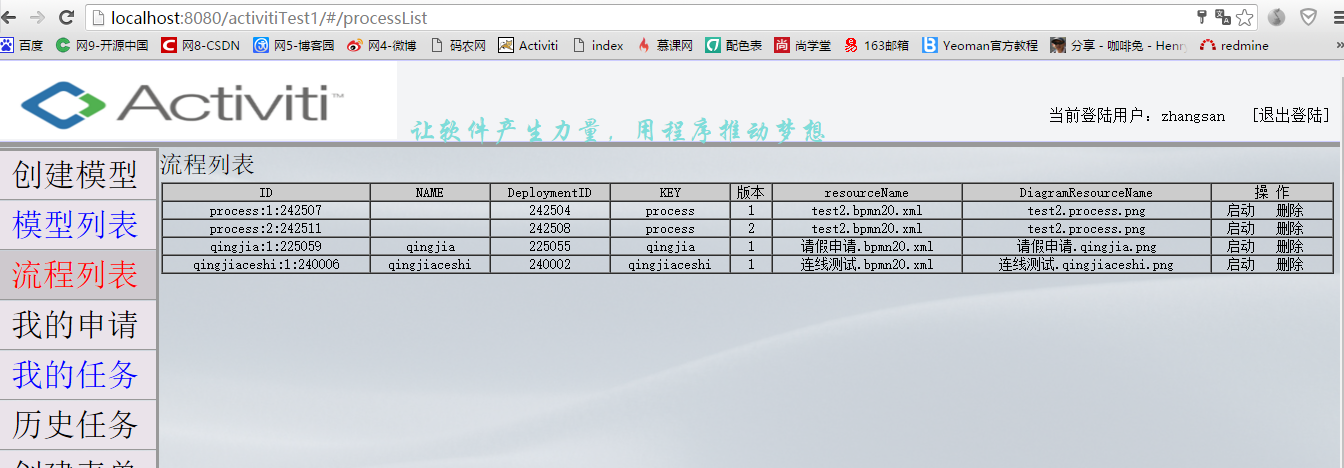Image resolution: width=1344 pixels, height=468 pixels.
Task: Open the redmine bookmark
Action: (x=1234, y=45)
